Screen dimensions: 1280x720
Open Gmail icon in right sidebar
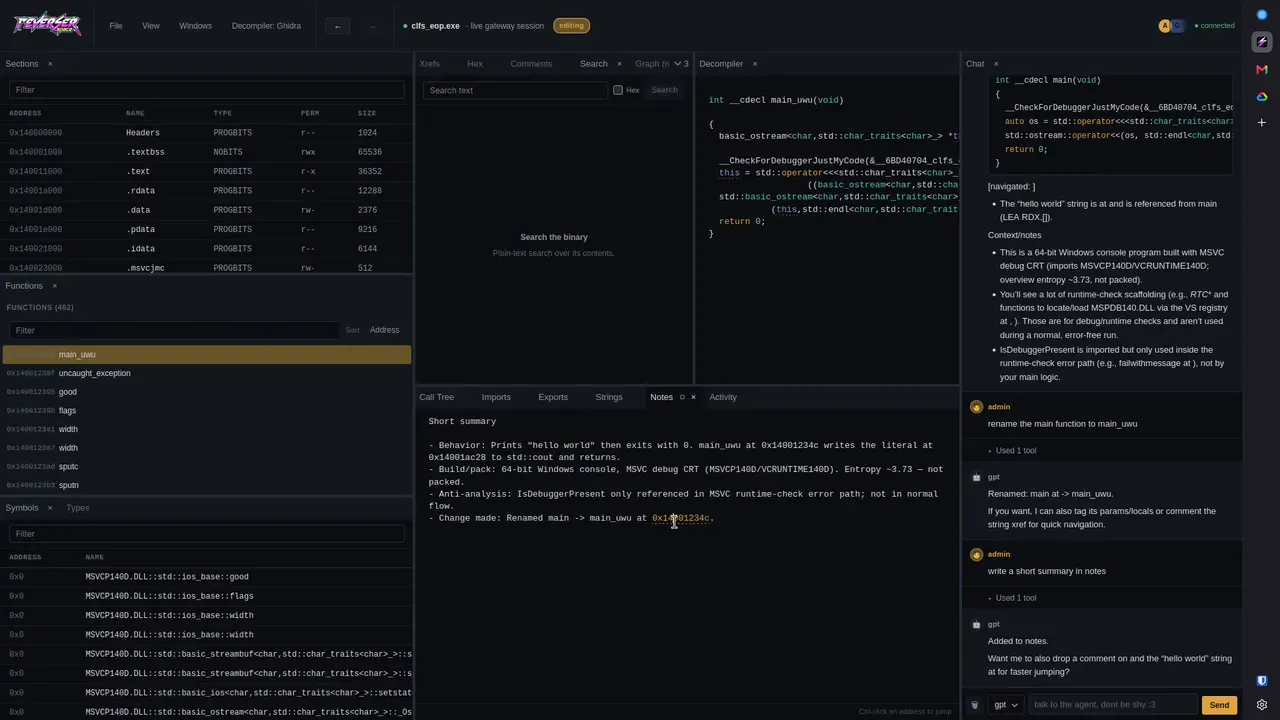coord(1262,69)
